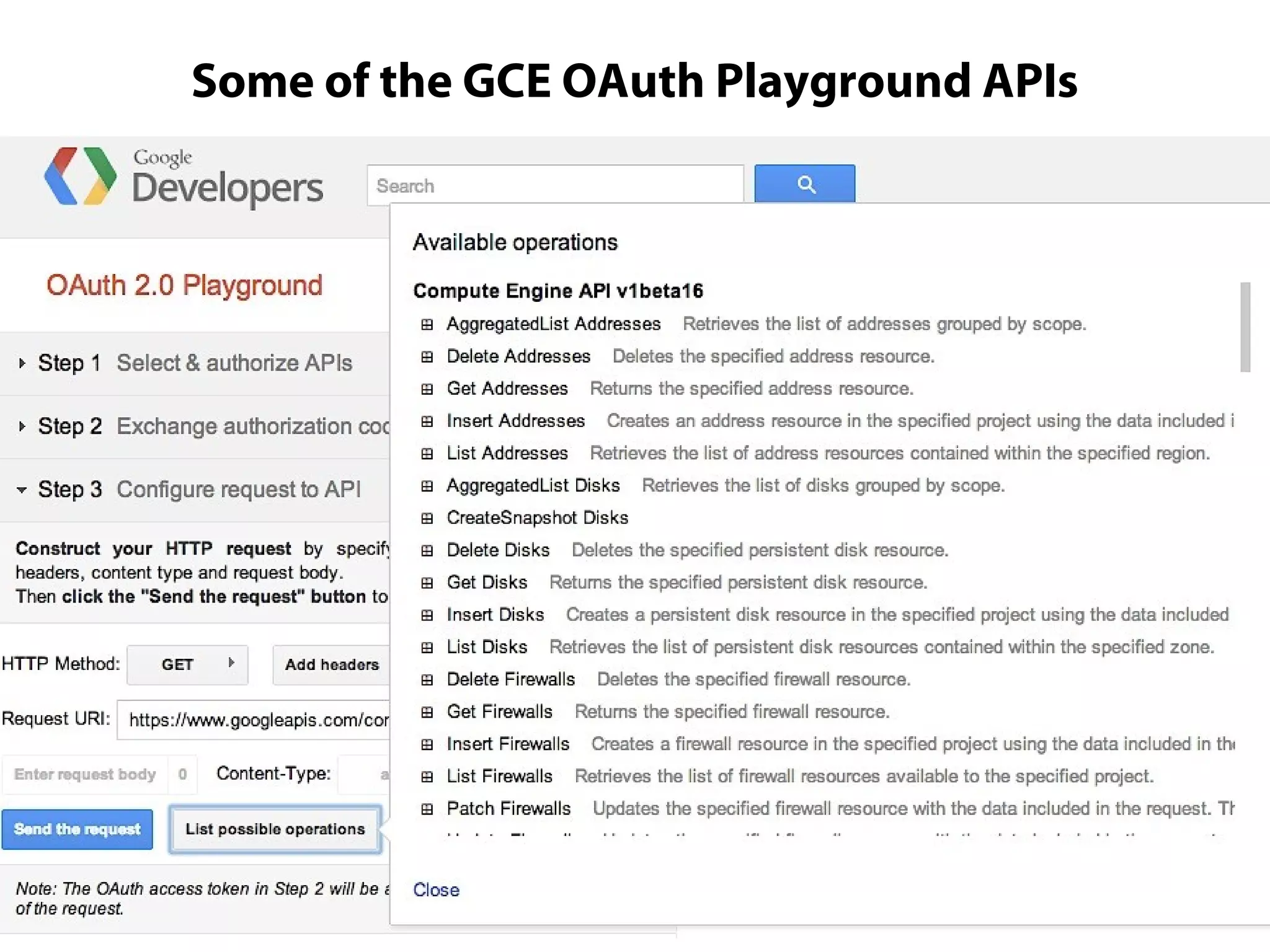Select the AggregatedList Disks operation
Image resolution: width=1270 pixels, height=952 pixels.
(x=533, y=485)
